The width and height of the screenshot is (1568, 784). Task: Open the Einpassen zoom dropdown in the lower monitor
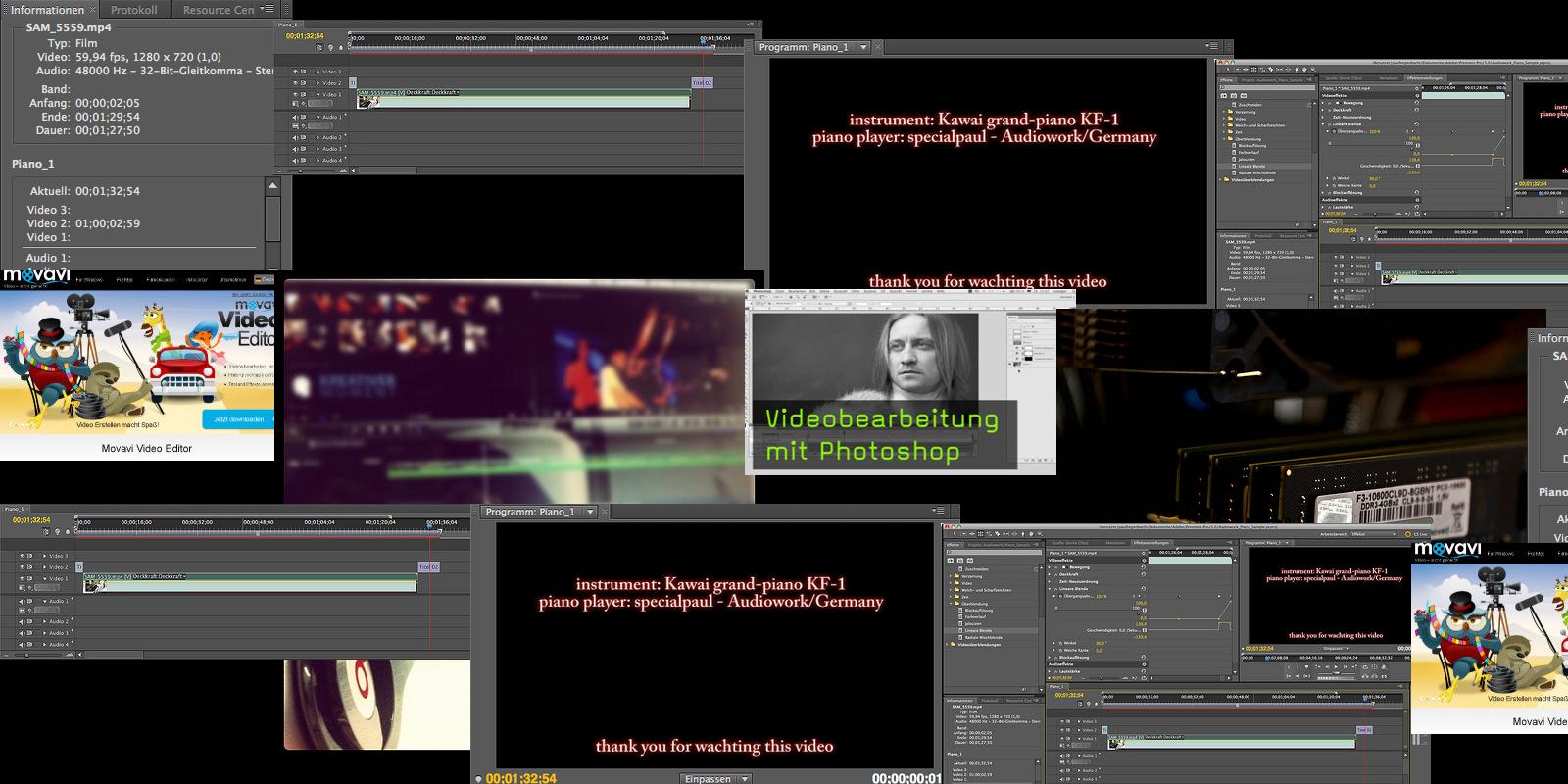click(x=715, y=778)
